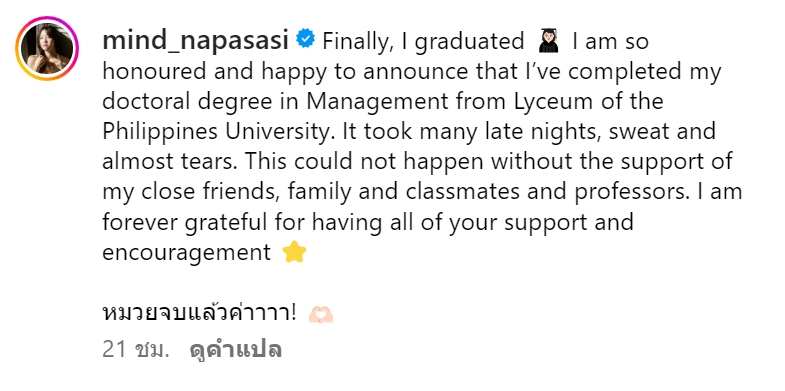Show translation via "ดูคำแปล"
The width and height of the screenshot is (785, 391).
click(x=236, y=349)
